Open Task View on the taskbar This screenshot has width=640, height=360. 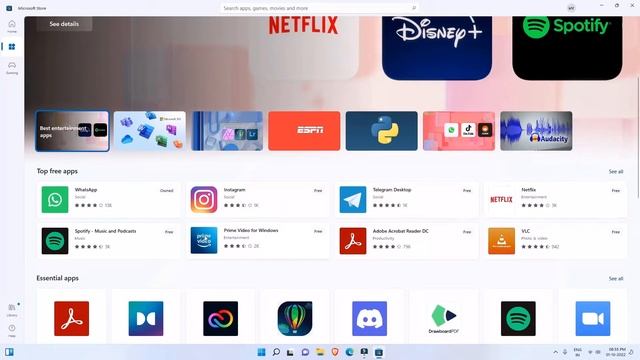pyautogui.click(x=290, y=352)
